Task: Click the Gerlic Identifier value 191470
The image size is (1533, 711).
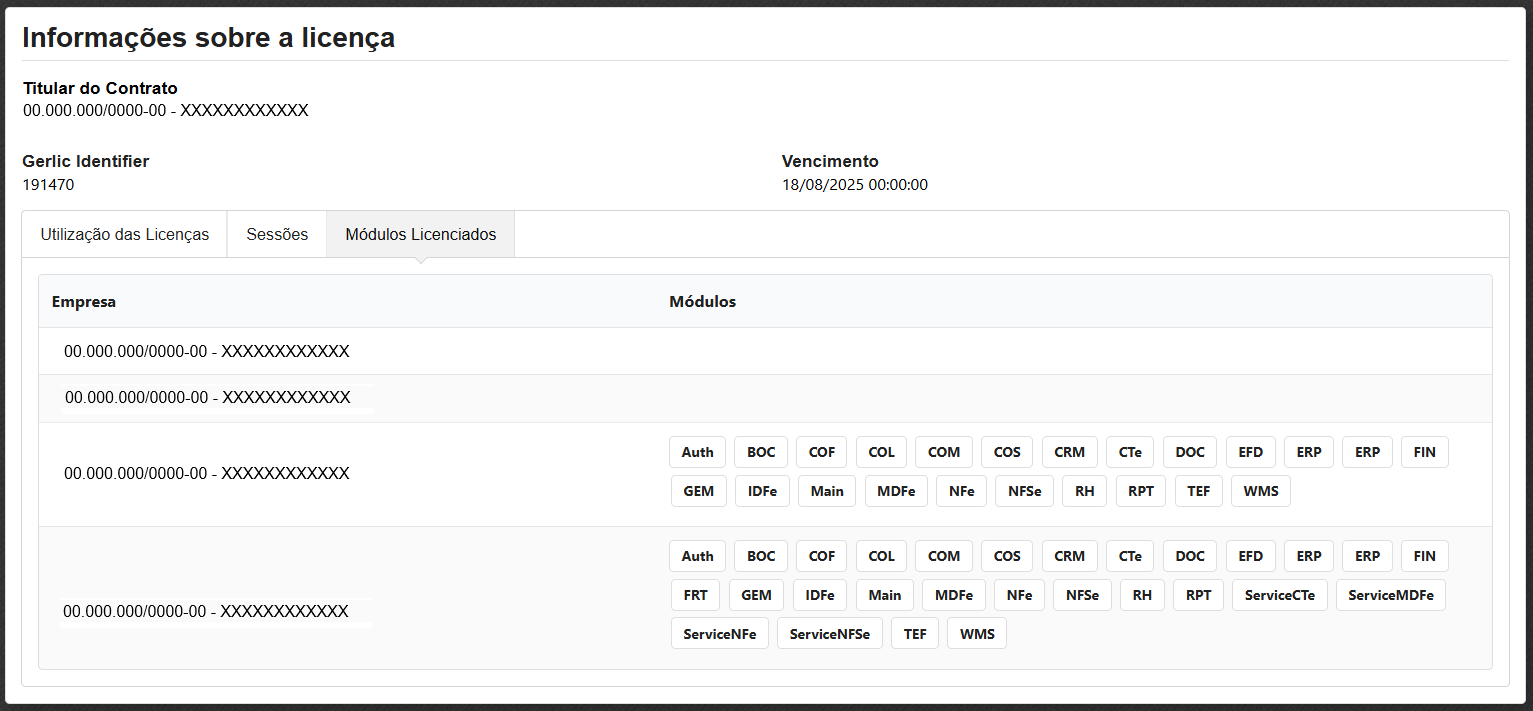Action: (x=48, y=185)
